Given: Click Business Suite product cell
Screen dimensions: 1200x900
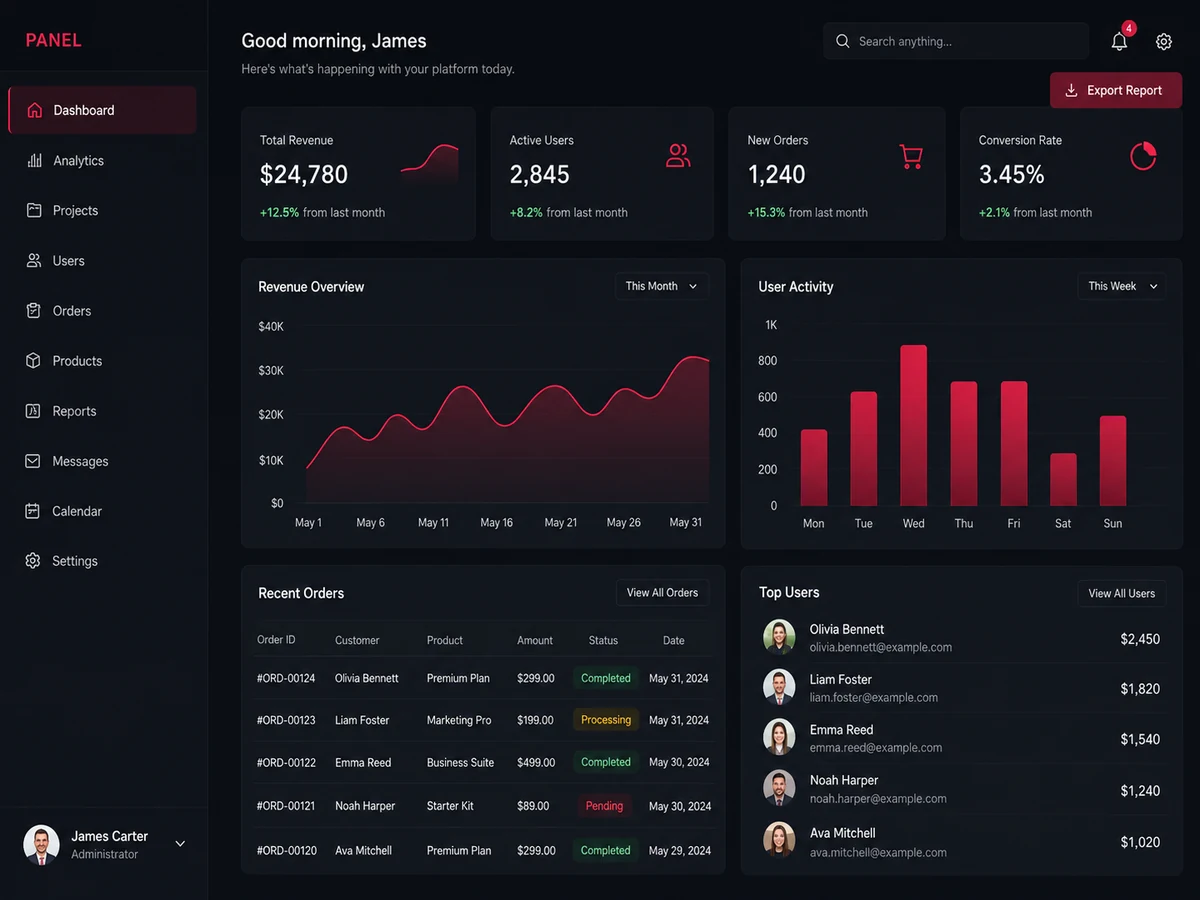Looking at the screenshot, I should click(x=460, y=762).
